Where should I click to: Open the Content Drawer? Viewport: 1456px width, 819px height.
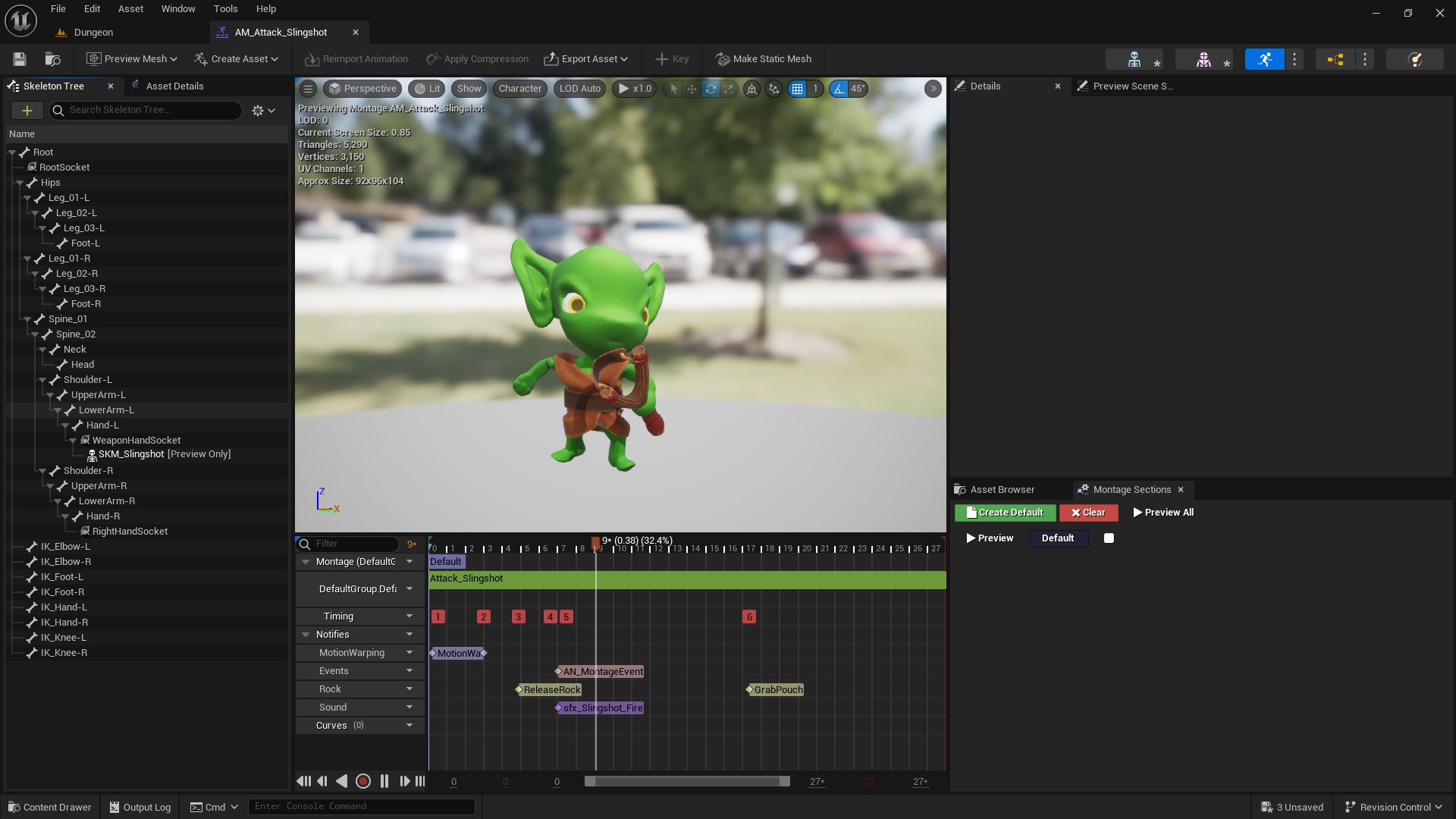50,807
